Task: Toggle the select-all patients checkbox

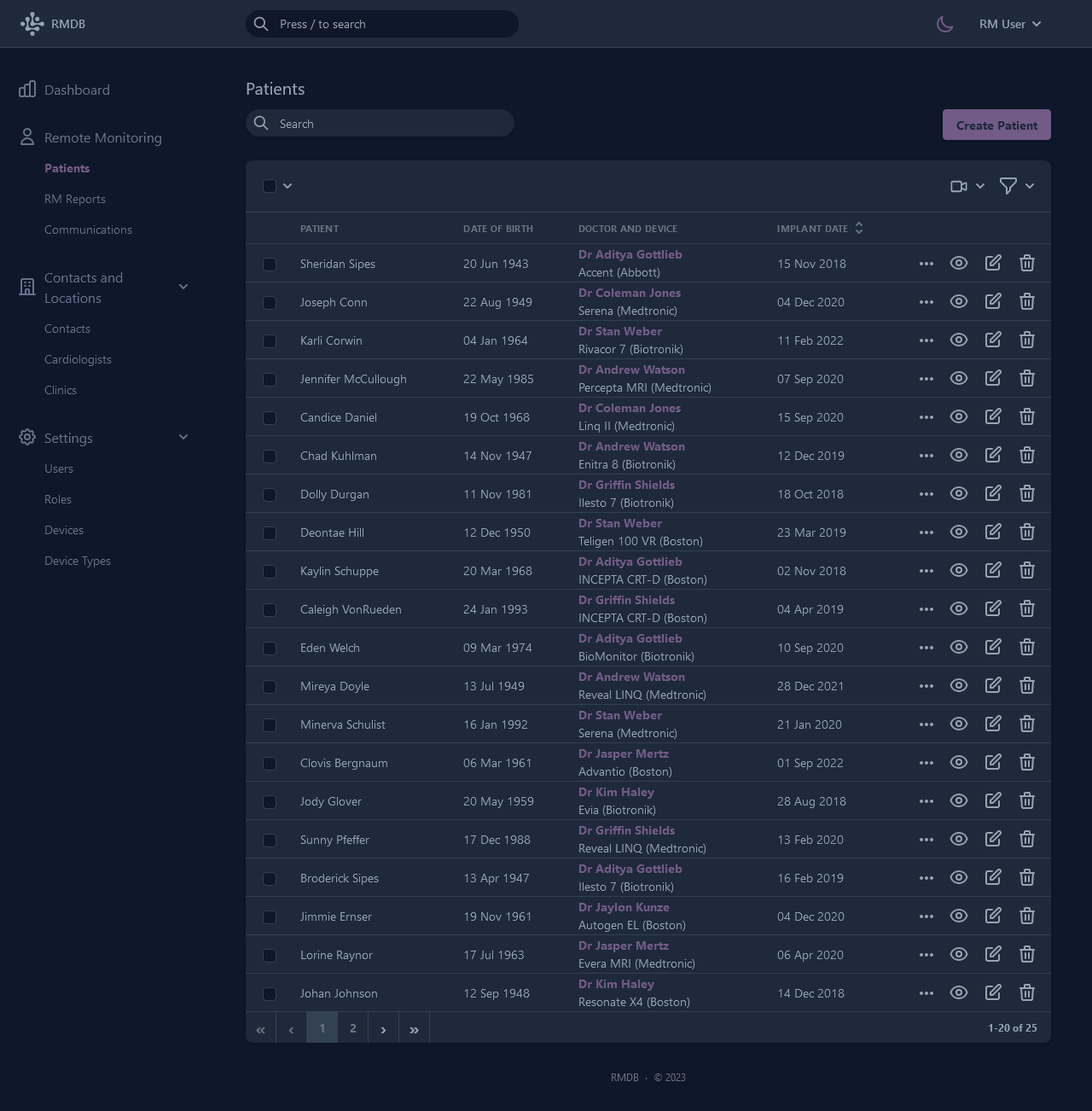Action: click(x=270, y=186)
